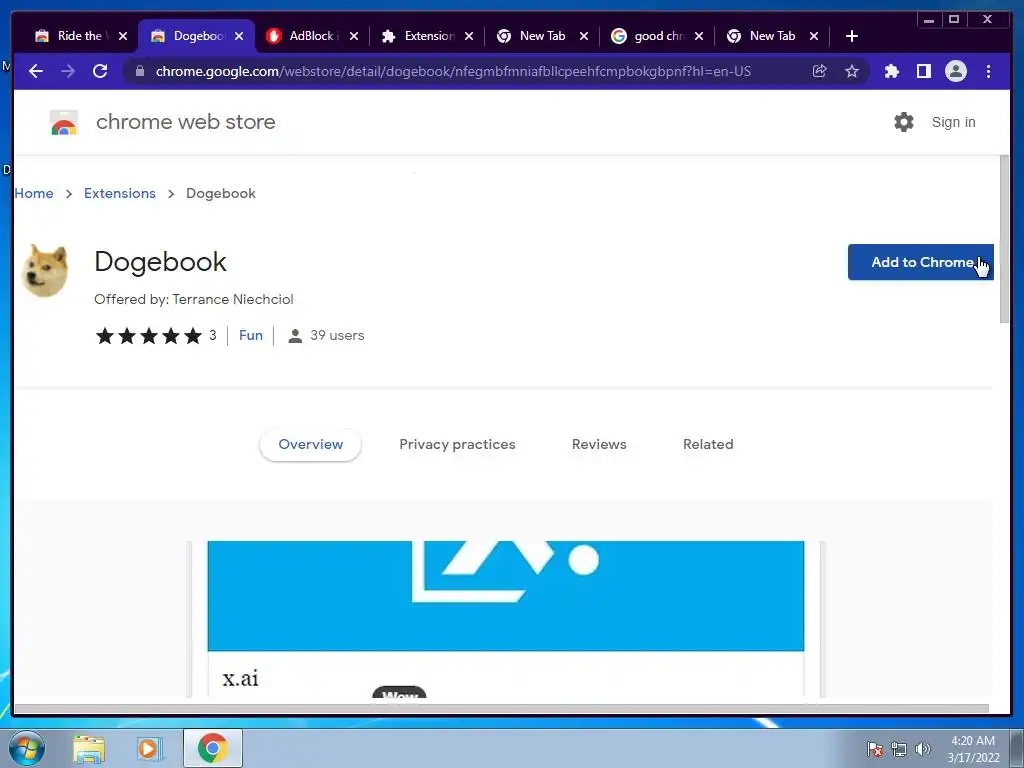Open File Explorer from taskbar
The image size is (1024, 768).
coord(89,748)
